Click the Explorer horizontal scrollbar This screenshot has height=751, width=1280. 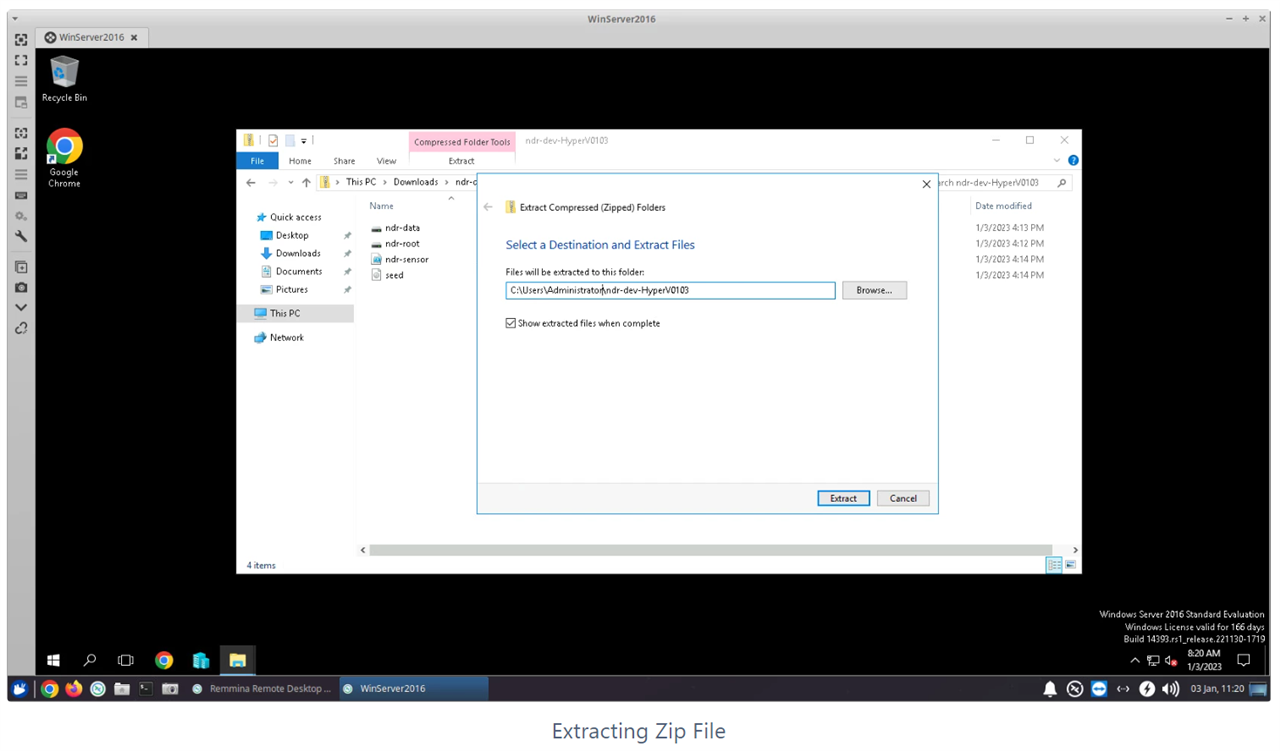(x=710, y=550)
